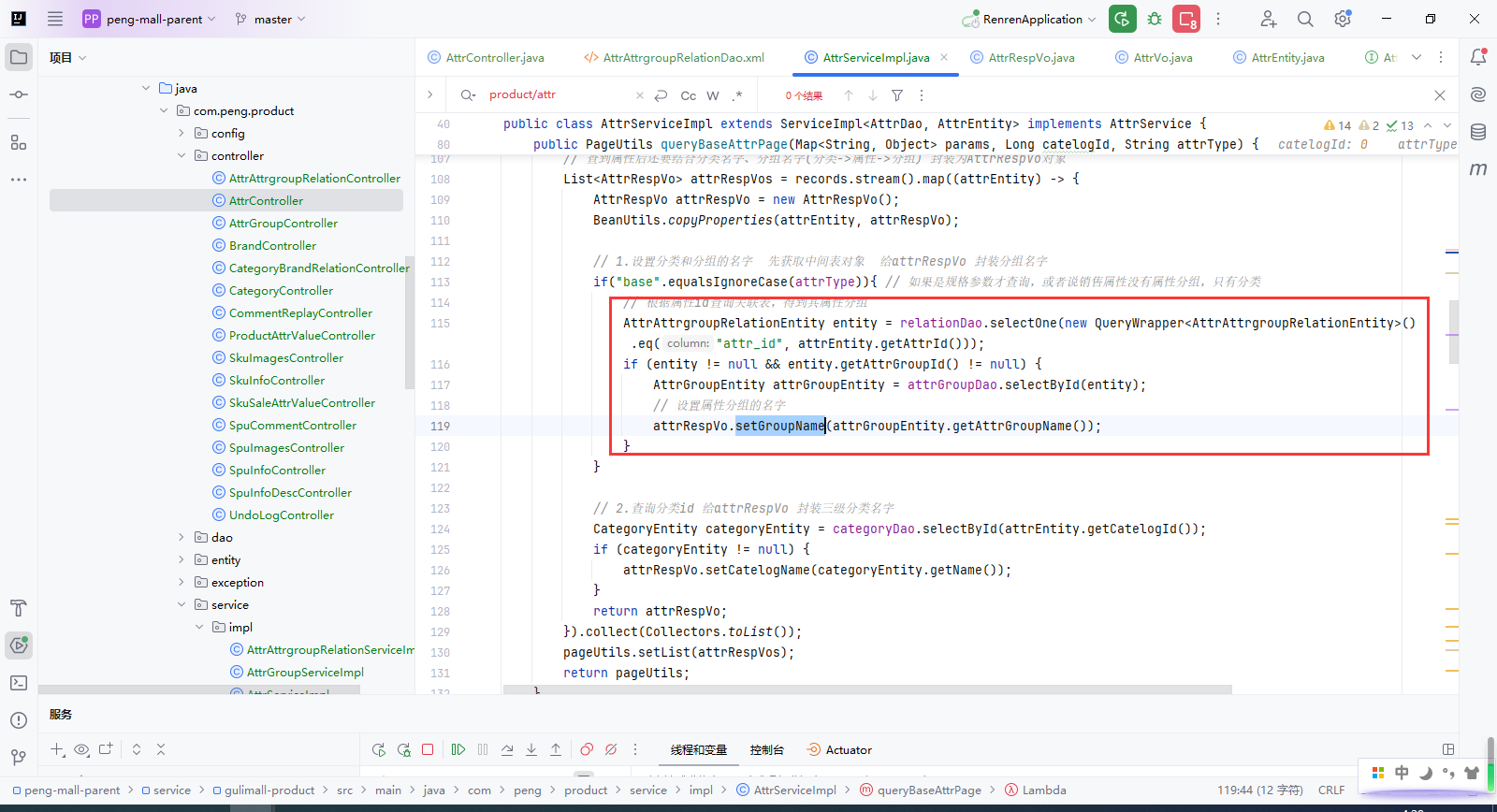Click View Breakpoints red circles icon
The image size is (1497, 812).
click(x=587, y=749)
